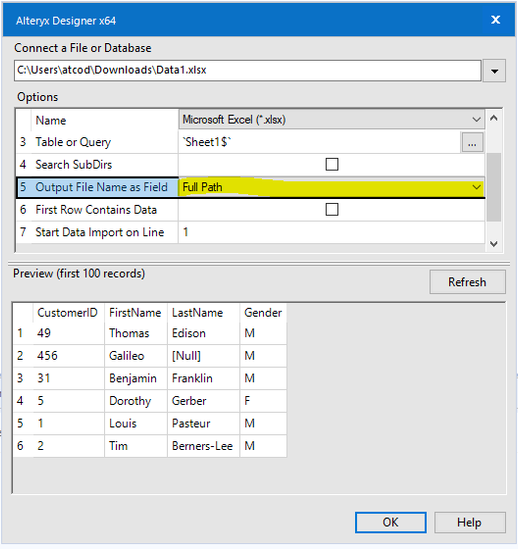Enable the Search SubDirs checkbox
The image size is (518, 549).
point(332,164)
